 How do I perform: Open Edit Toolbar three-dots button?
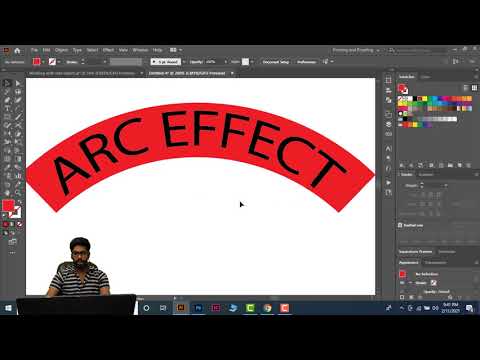(12, 253)
